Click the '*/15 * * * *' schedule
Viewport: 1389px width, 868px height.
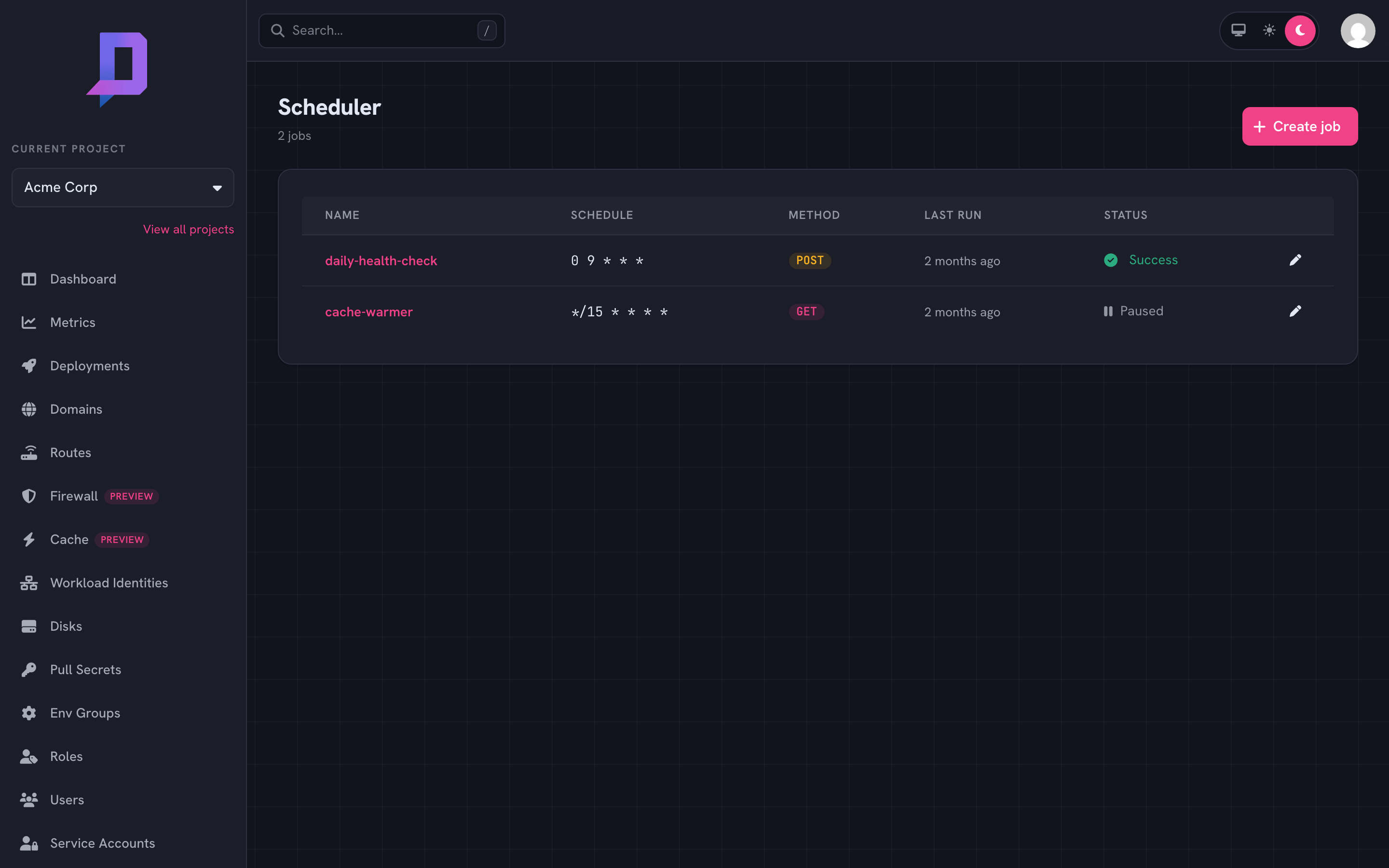(619, 312)
